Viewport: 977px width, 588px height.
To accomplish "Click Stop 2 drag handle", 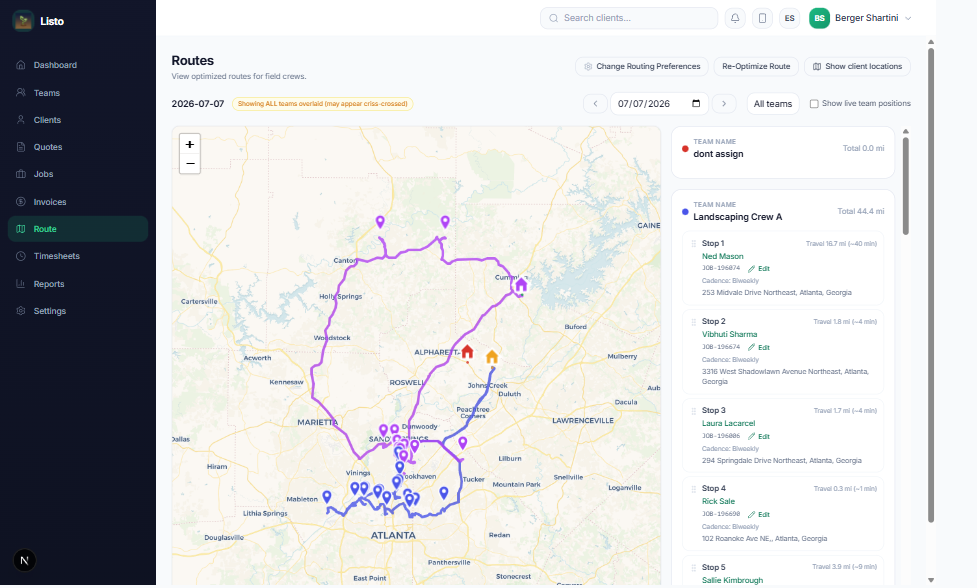I will tap(693, 322).
